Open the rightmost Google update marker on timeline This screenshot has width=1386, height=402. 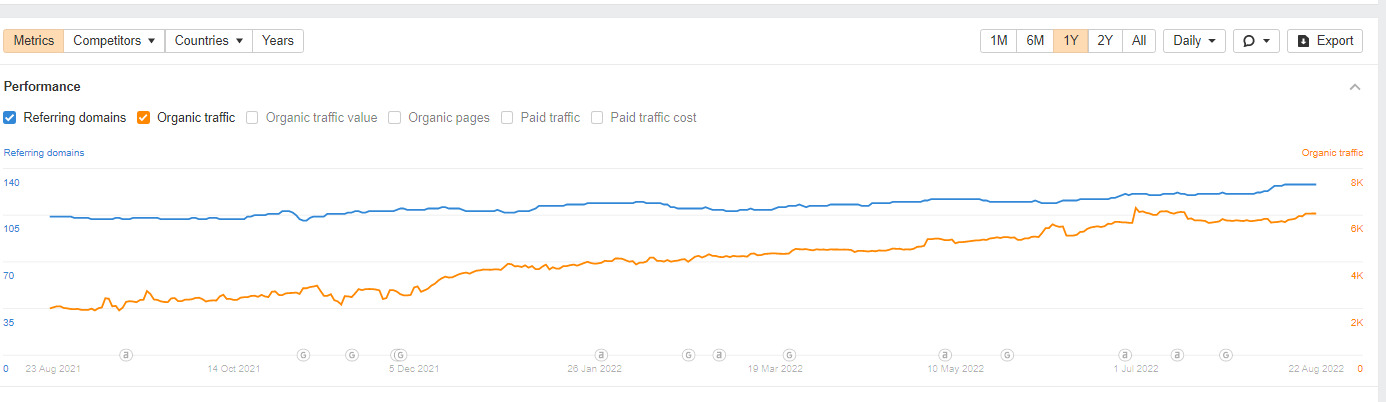click(x=1226, y=354)
